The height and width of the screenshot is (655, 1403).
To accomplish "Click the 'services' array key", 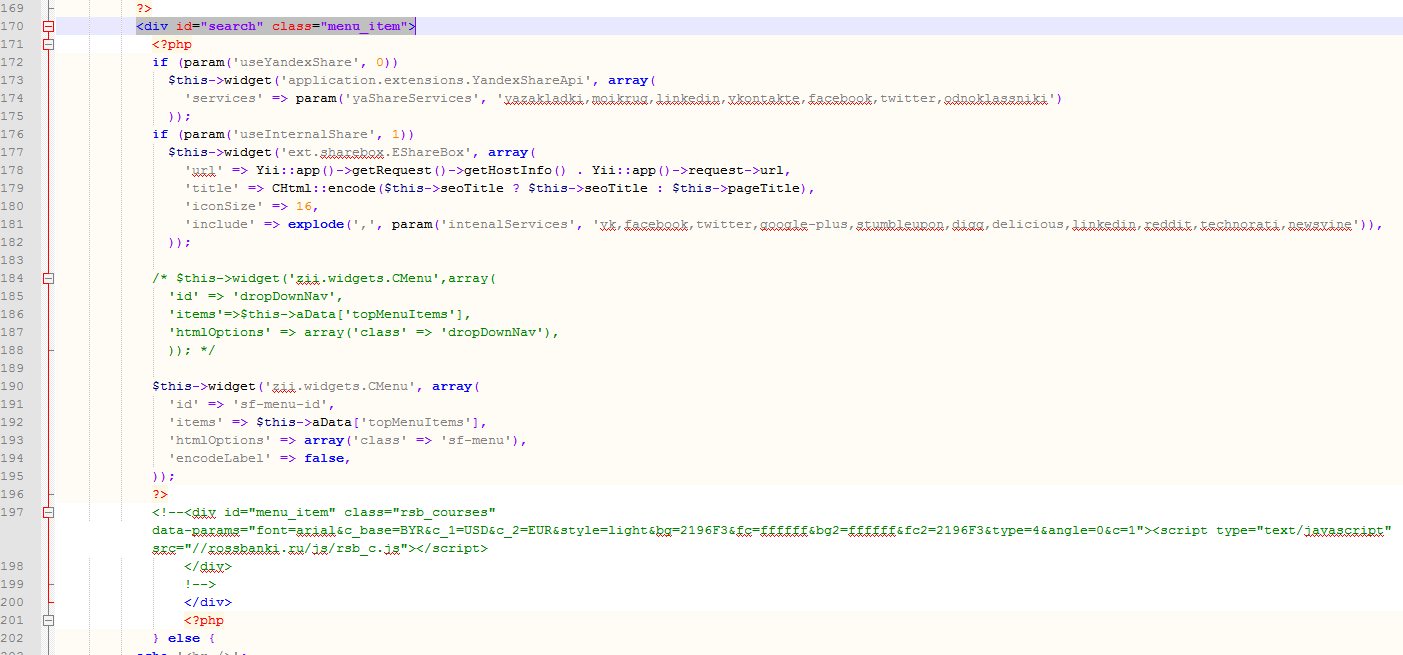I will pyautogui.click(x=224, y=98).
